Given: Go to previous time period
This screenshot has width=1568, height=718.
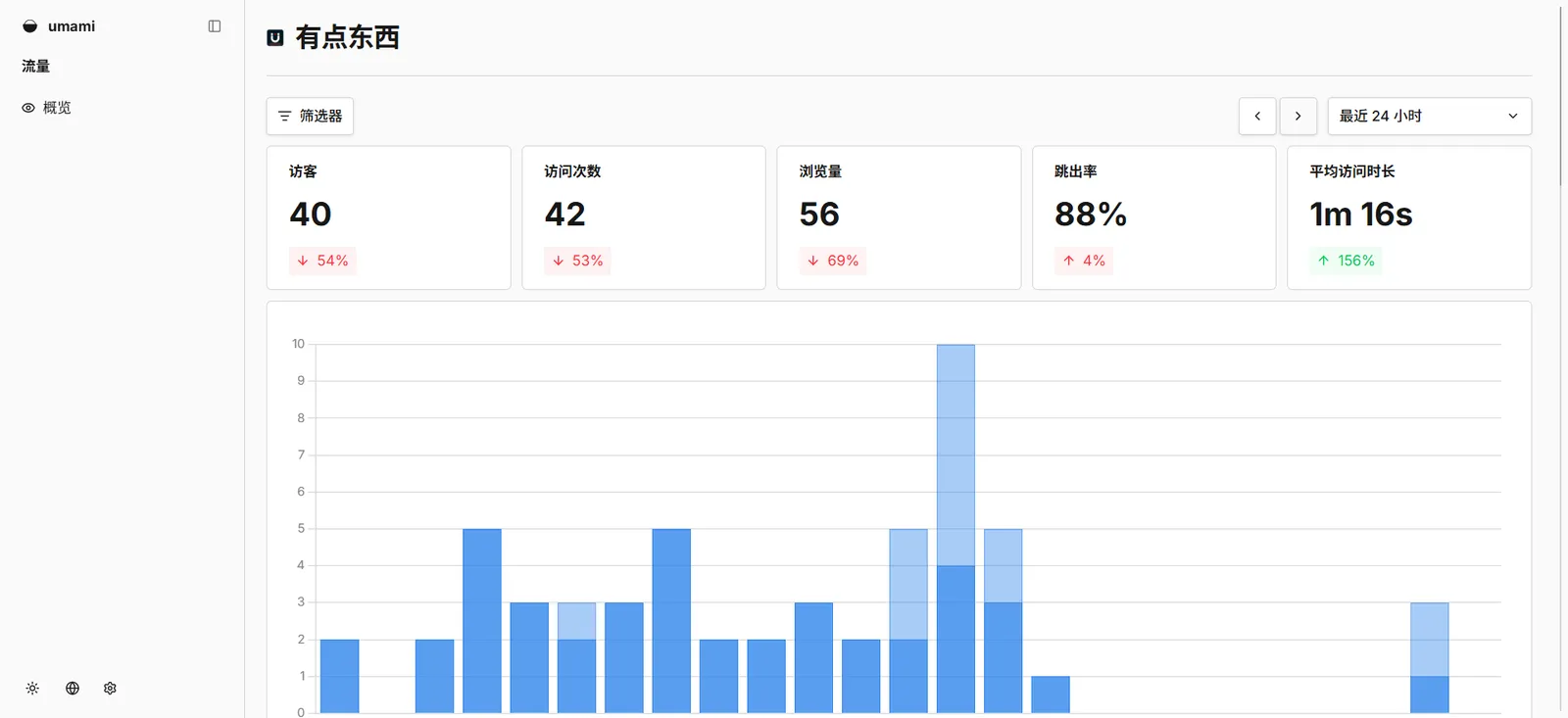Looking at the screenshot, I should [x=1257, y=117].
